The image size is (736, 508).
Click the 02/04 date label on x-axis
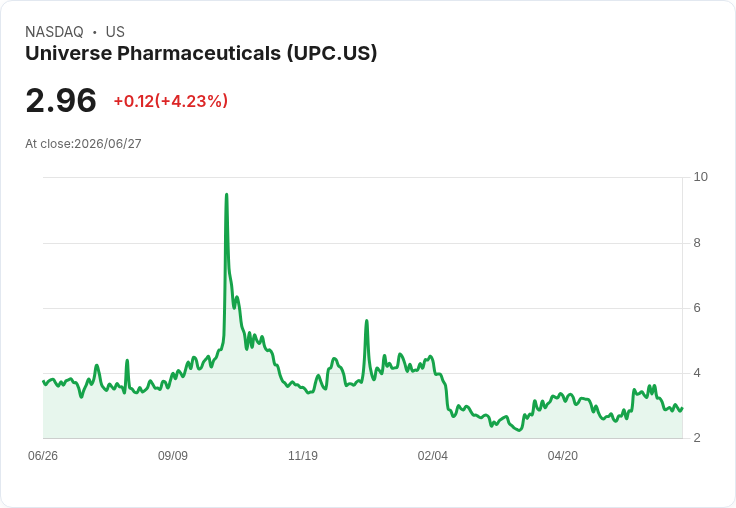pyautogui.click(x=433, y=455)
